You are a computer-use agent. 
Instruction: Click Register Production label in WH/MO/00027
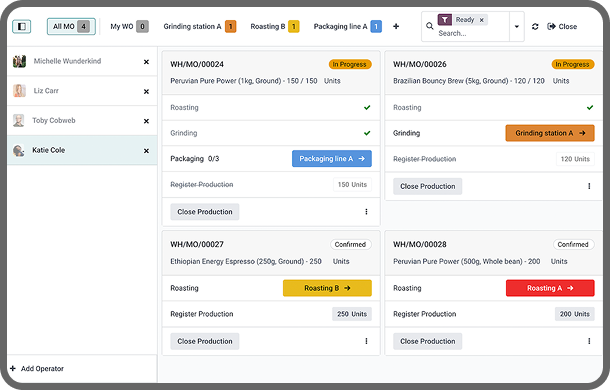click(x=202, y=314)
